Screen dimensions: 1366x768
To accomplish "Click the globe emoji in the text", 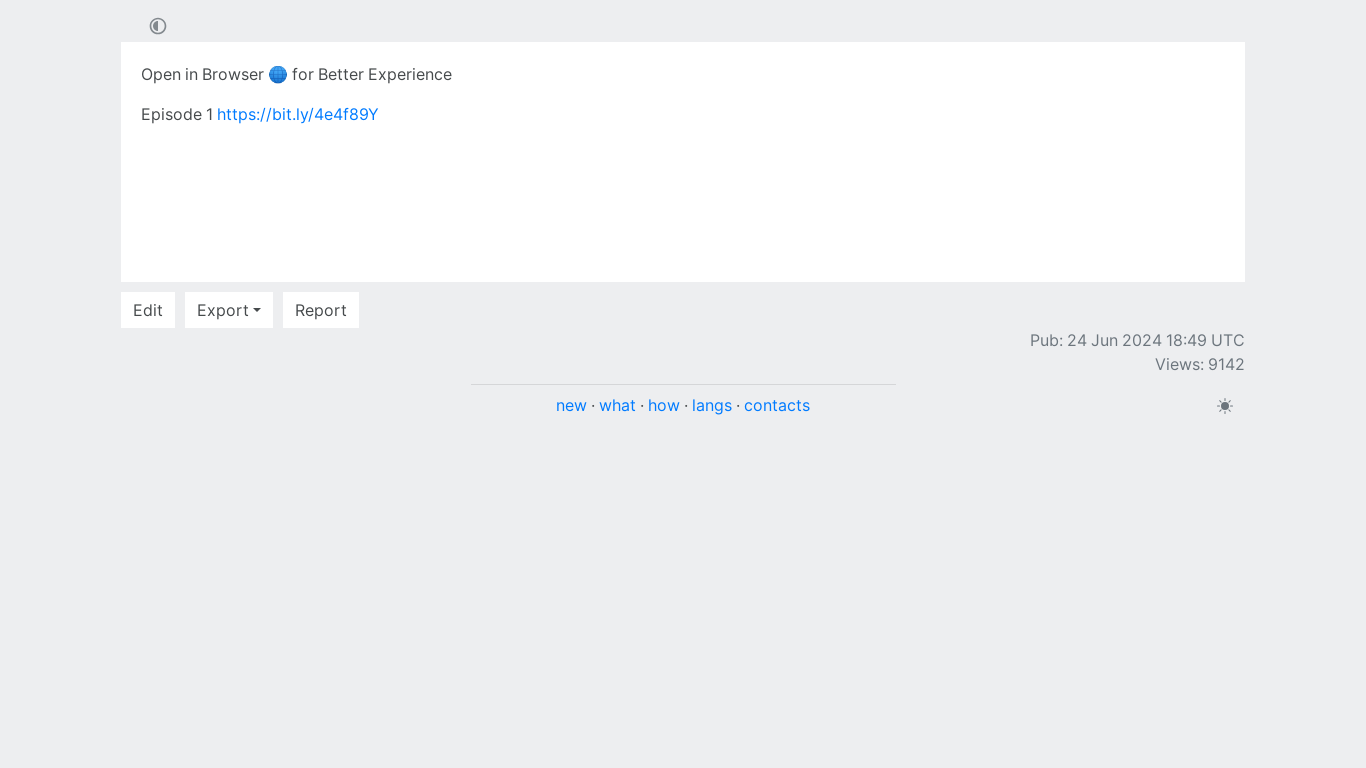I will [278, 74].
